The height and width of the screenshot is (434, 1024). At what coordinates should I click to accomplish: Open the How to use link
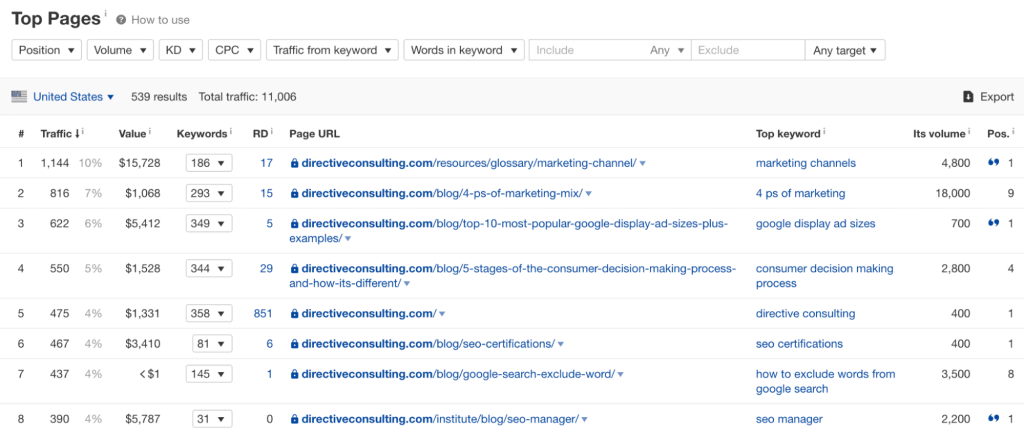pos(160,20)
